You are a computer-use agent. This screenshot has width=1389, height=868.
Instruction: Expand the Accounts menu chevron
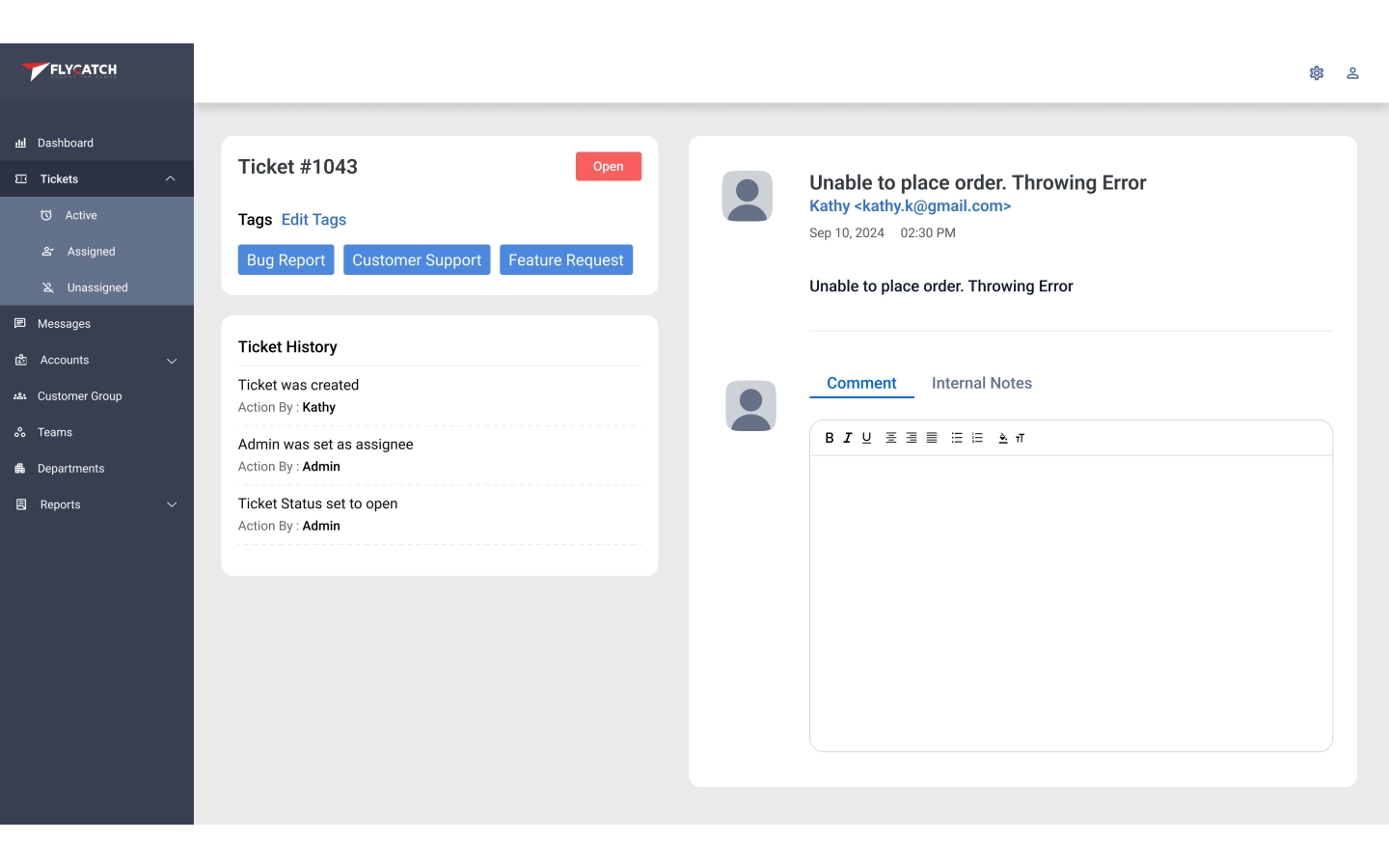pos(172,361)
